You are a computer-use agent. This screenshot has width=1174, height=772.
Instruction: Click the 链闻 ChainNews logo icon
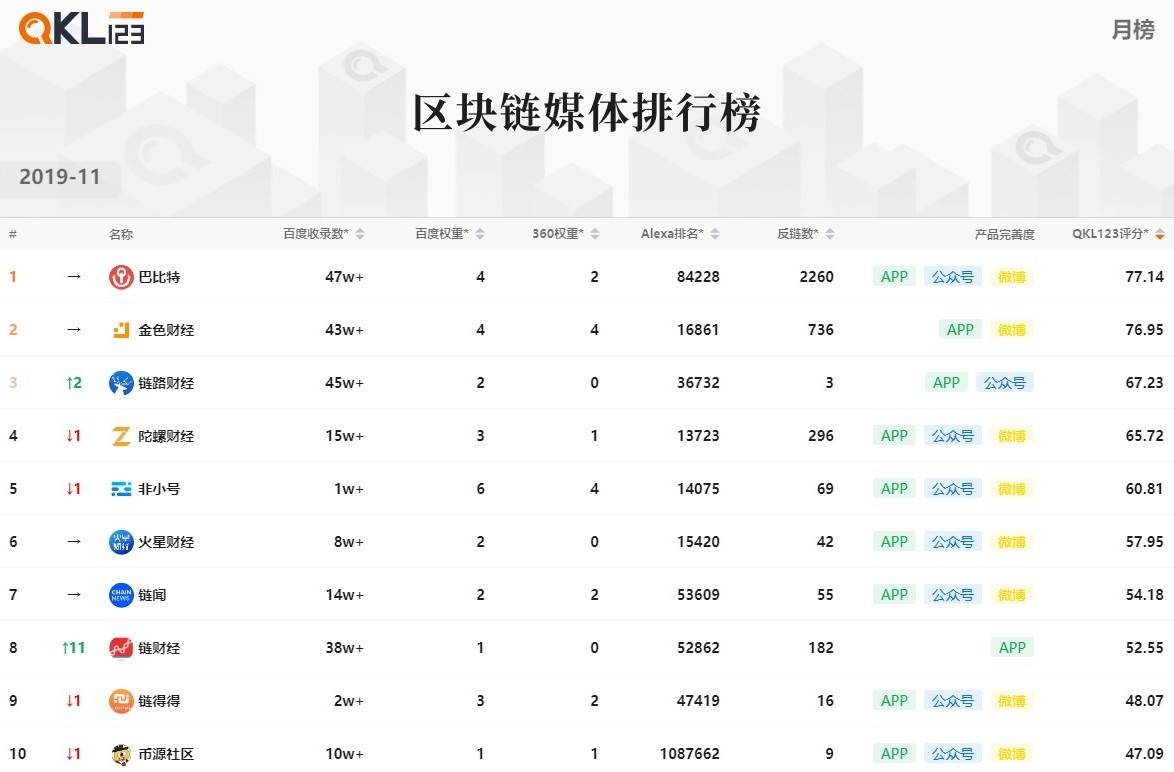pos(121,595)
